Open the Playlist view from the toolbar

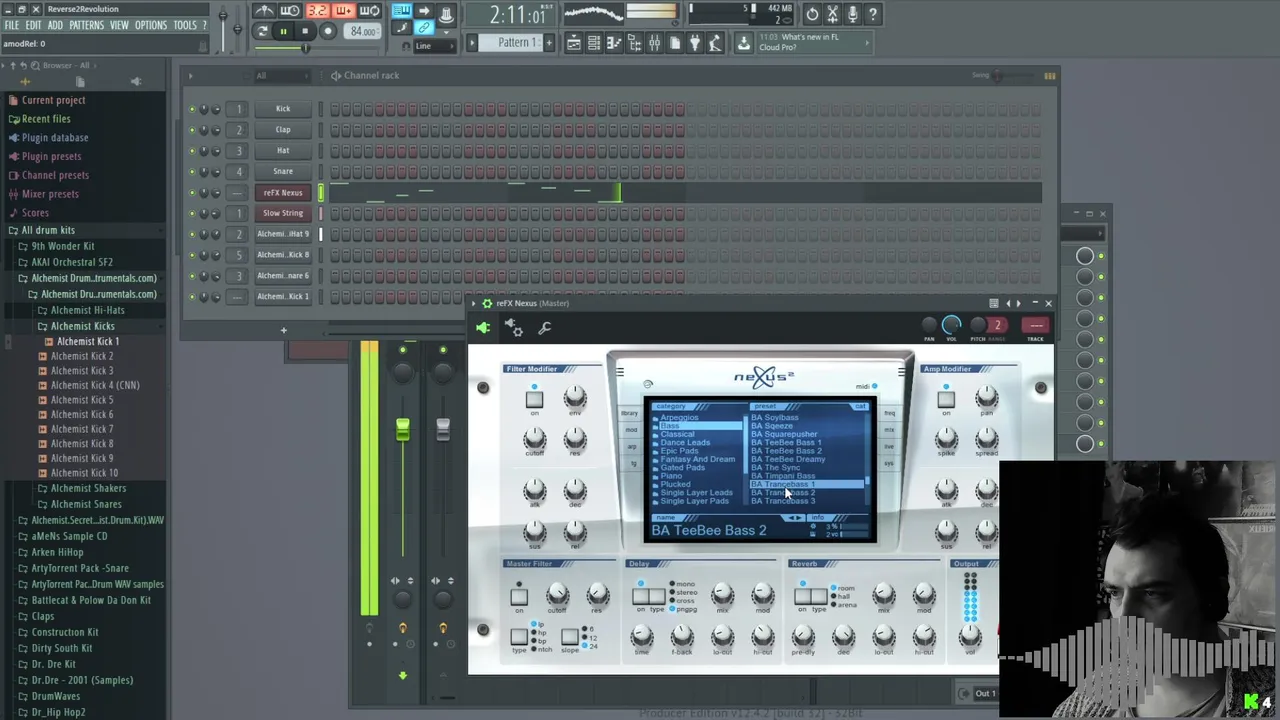(x=574, y=43)
